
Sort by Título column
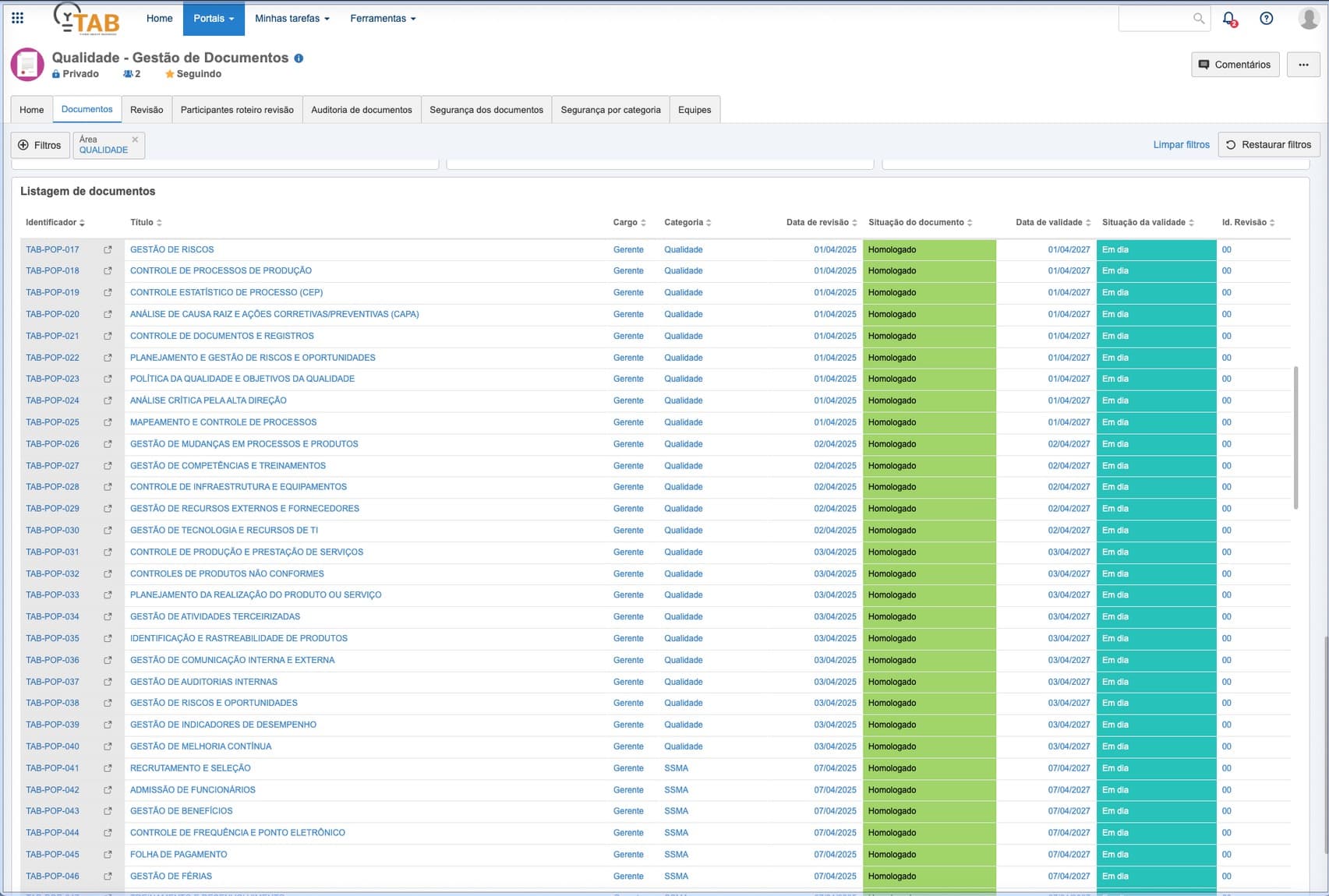tap(146, 222)
